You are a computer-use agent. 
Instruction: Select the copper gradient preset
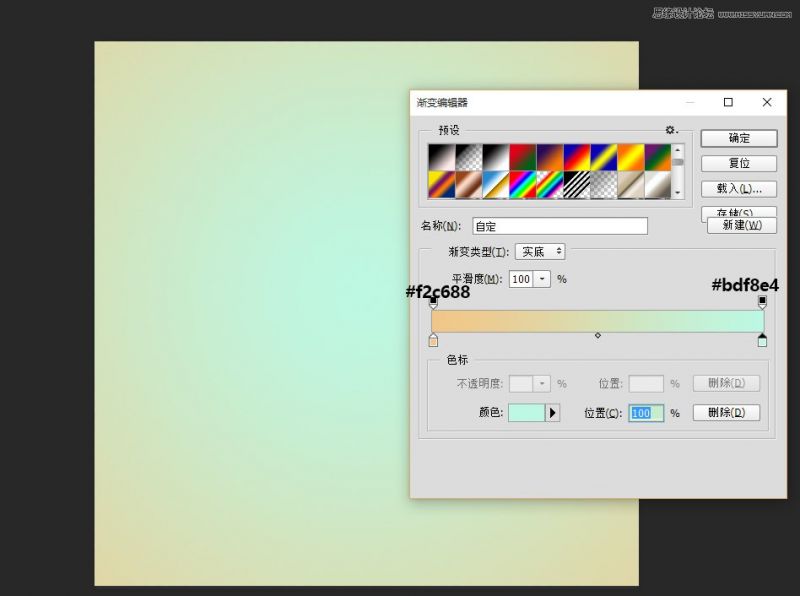(x=469, y=184)
